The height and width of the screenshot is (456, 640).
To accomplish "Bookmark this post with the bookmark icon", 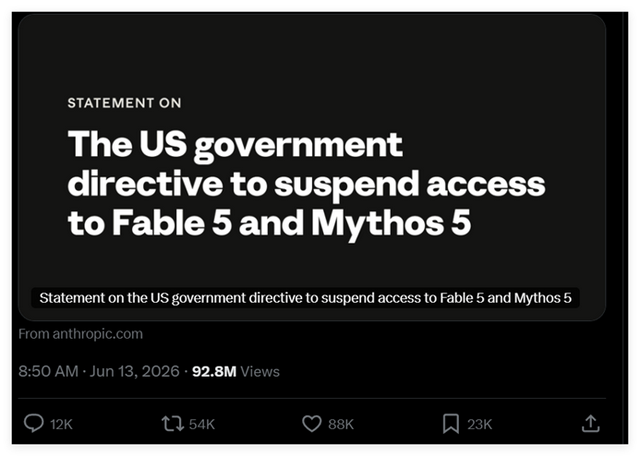I will [451, 424].
